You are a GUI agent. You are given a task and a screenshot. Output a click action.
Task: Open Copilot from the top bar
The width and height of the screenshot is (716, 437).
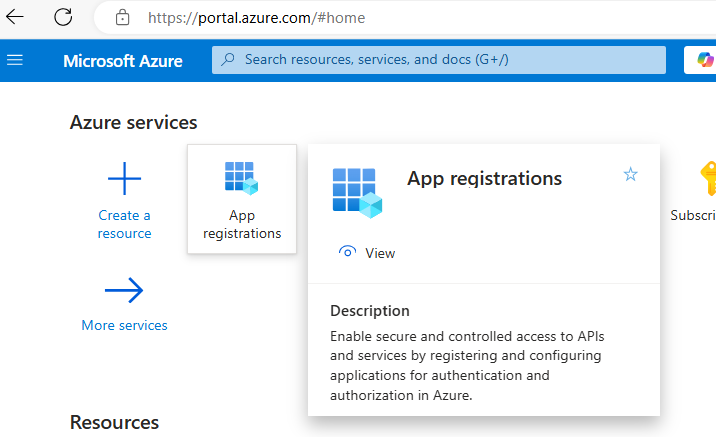[705, 60]
